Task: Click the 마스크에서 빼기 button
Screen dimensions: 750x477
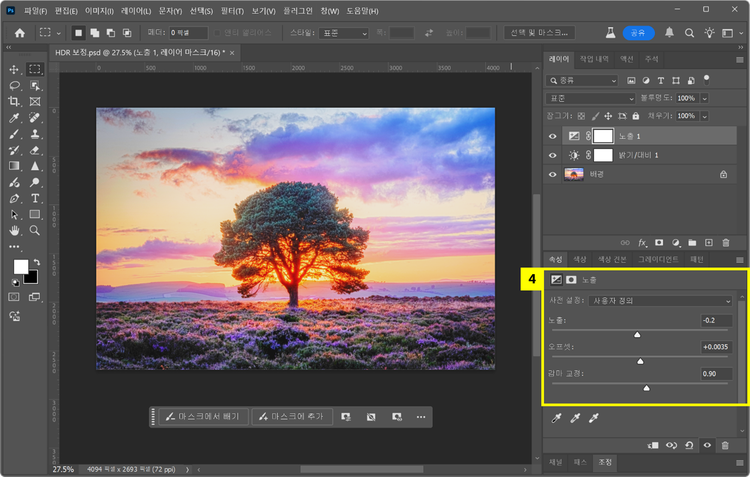Action: (203, 416)
